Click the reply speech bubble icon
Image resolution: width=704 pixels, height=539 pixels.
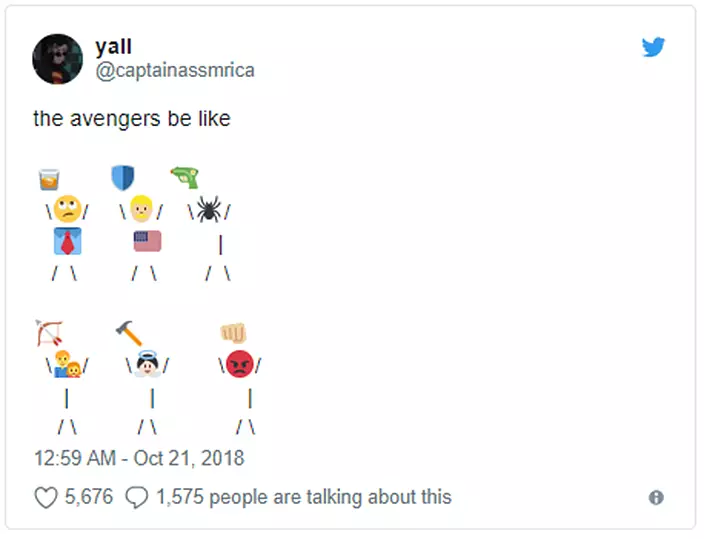[x=138, y=497]
